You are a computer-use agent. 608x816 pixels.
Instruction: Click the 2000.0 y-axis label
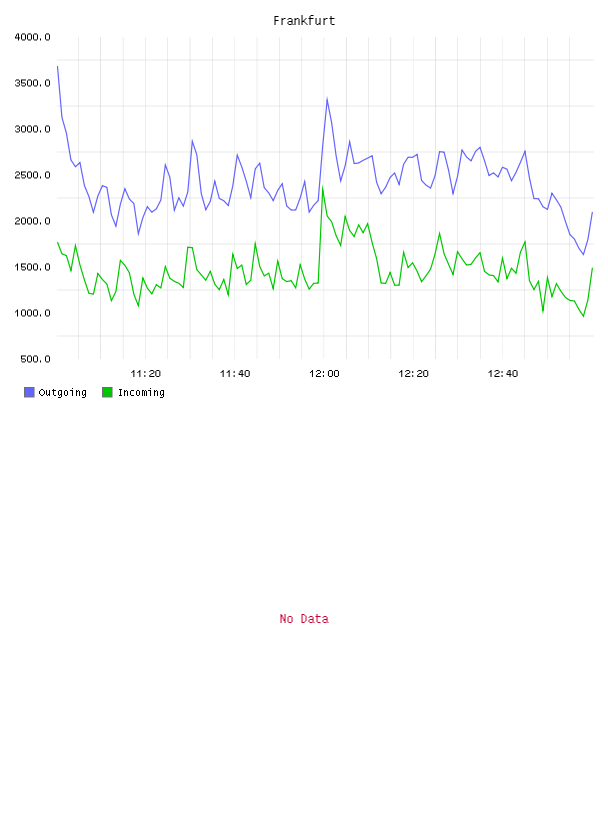[x=32, y=221]
